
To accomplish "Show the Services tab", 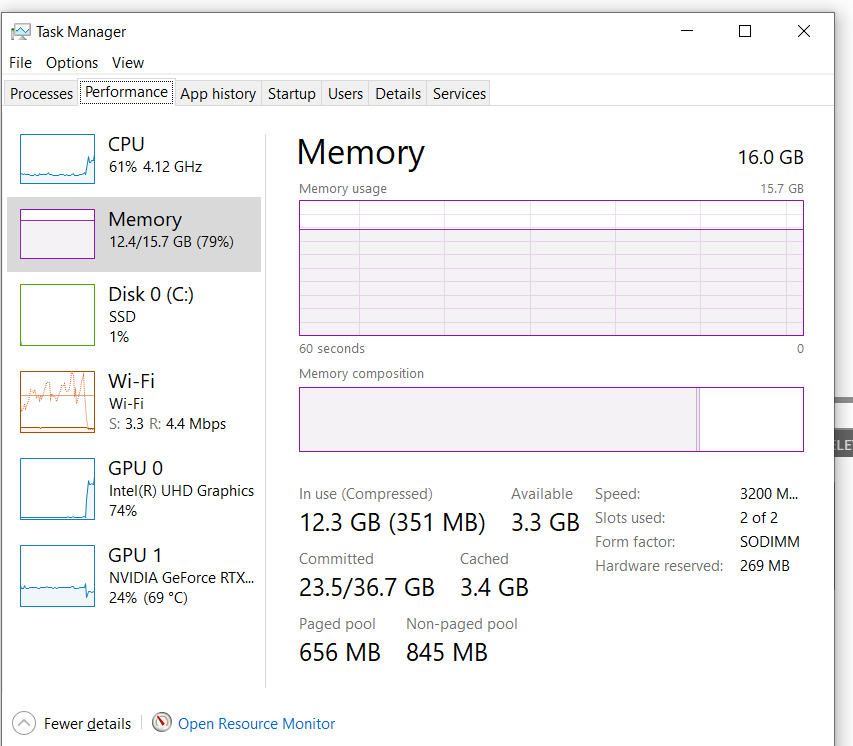I will point(459,94).
